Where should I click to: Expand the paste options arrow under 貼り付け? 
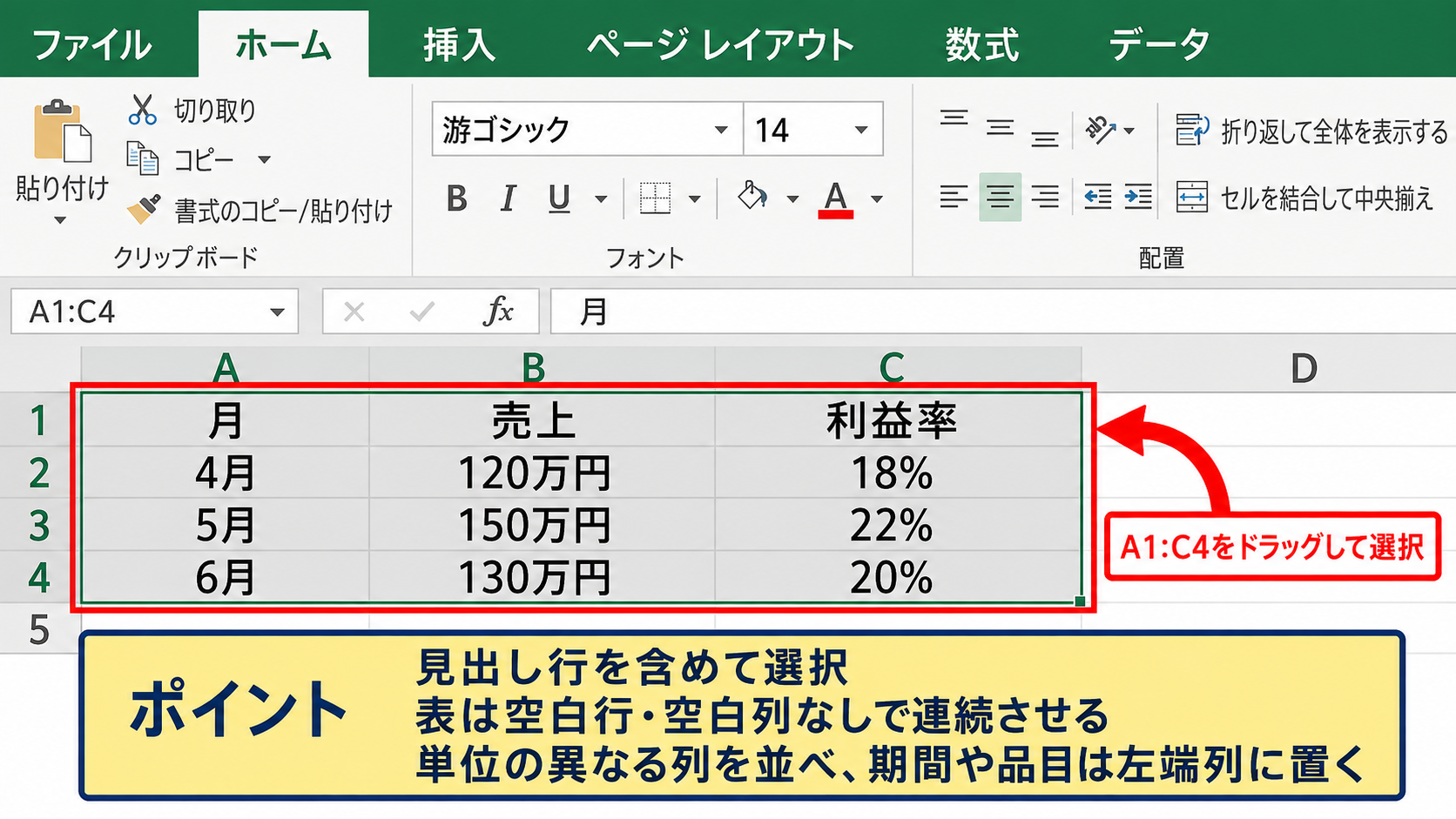[x=60, y=220]
